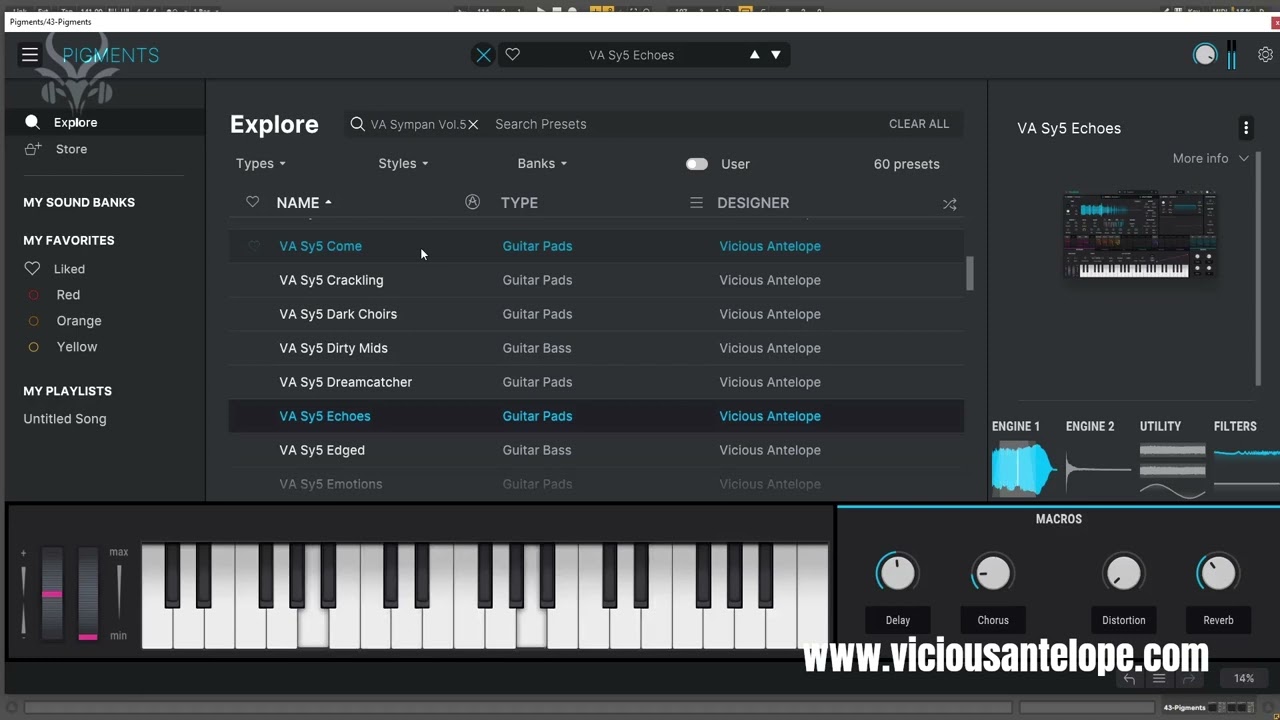1280x720 pixels.
Task: Like the VA Sy5 Echoes preset with the top-bar heart
Action: [x=513, y=55]
